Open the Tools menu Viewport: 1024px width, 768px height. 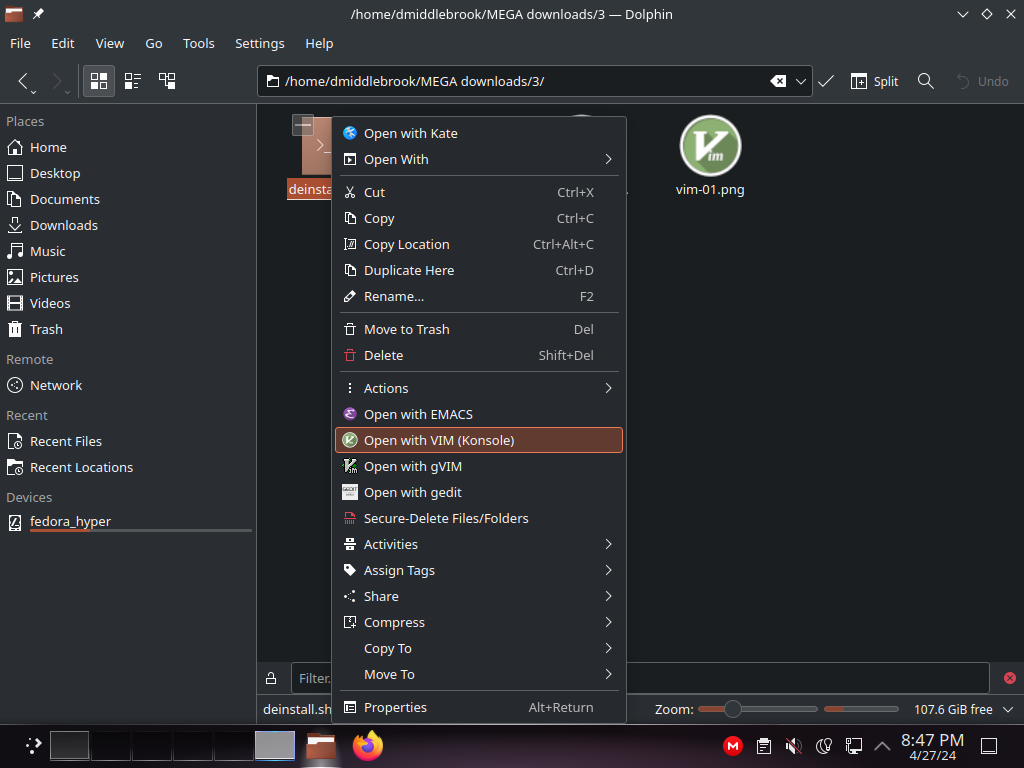click(x=199, y=43)
